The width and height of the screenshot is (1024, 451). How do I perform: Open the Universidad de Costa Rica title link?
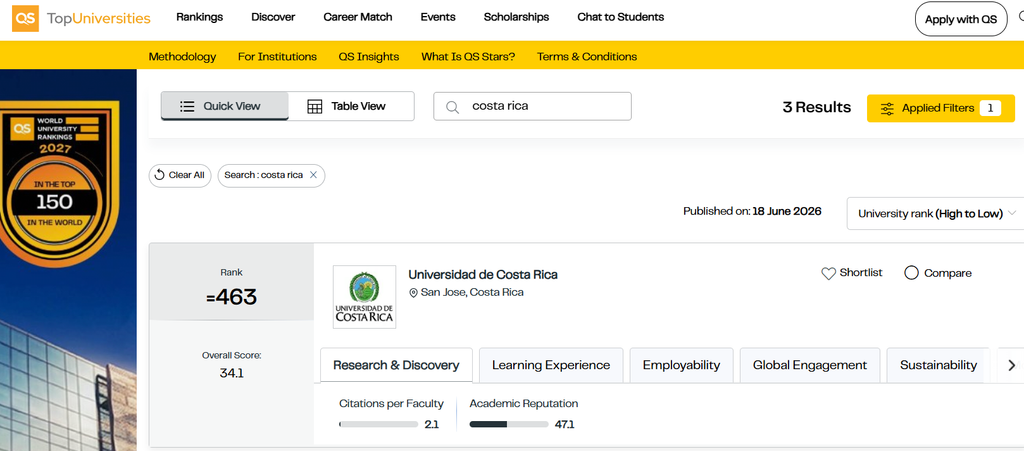click(483, 275)
